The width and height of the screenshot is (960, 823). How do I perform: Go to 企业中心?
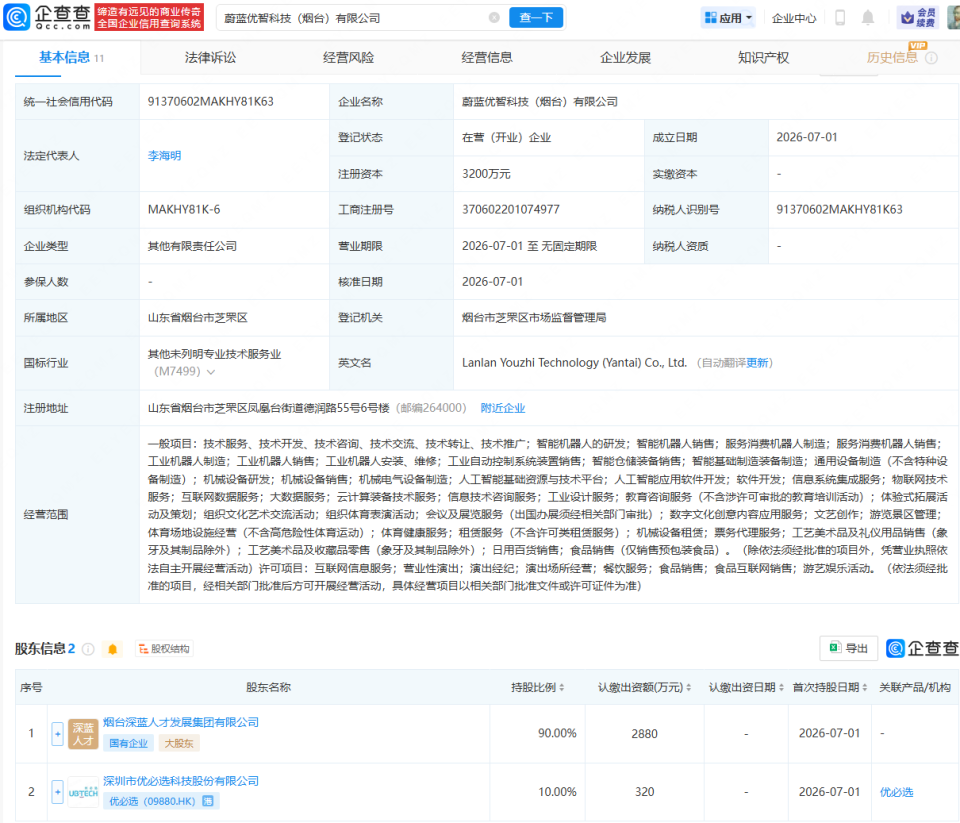(793, 18)
